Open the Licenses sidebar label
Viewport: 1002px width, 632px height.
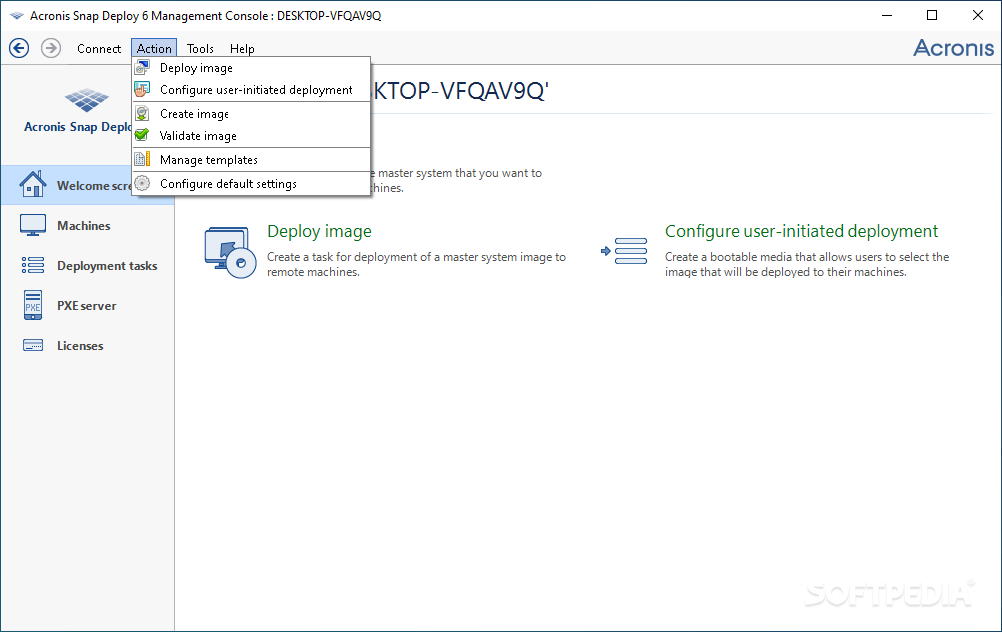80,346
